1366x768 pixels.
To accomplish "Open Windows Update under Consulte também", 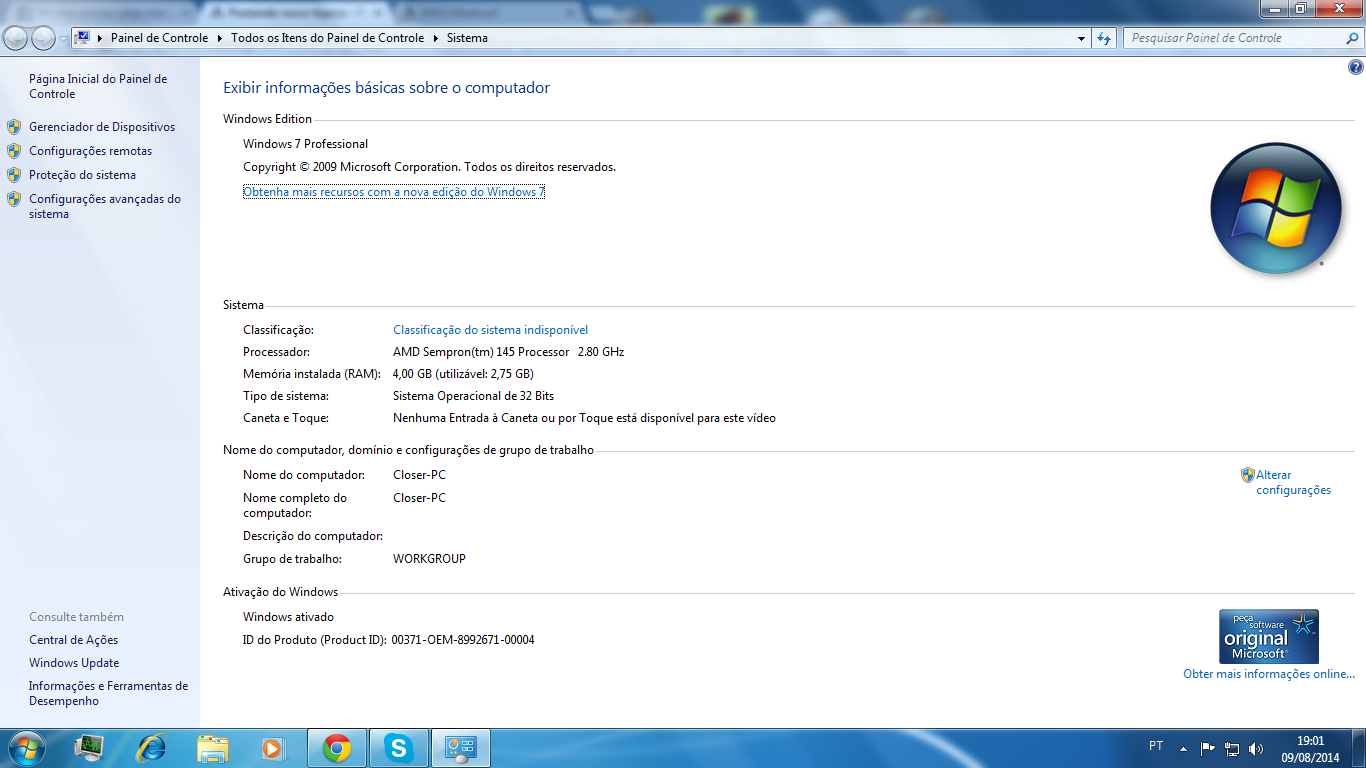I will (74, 663).
